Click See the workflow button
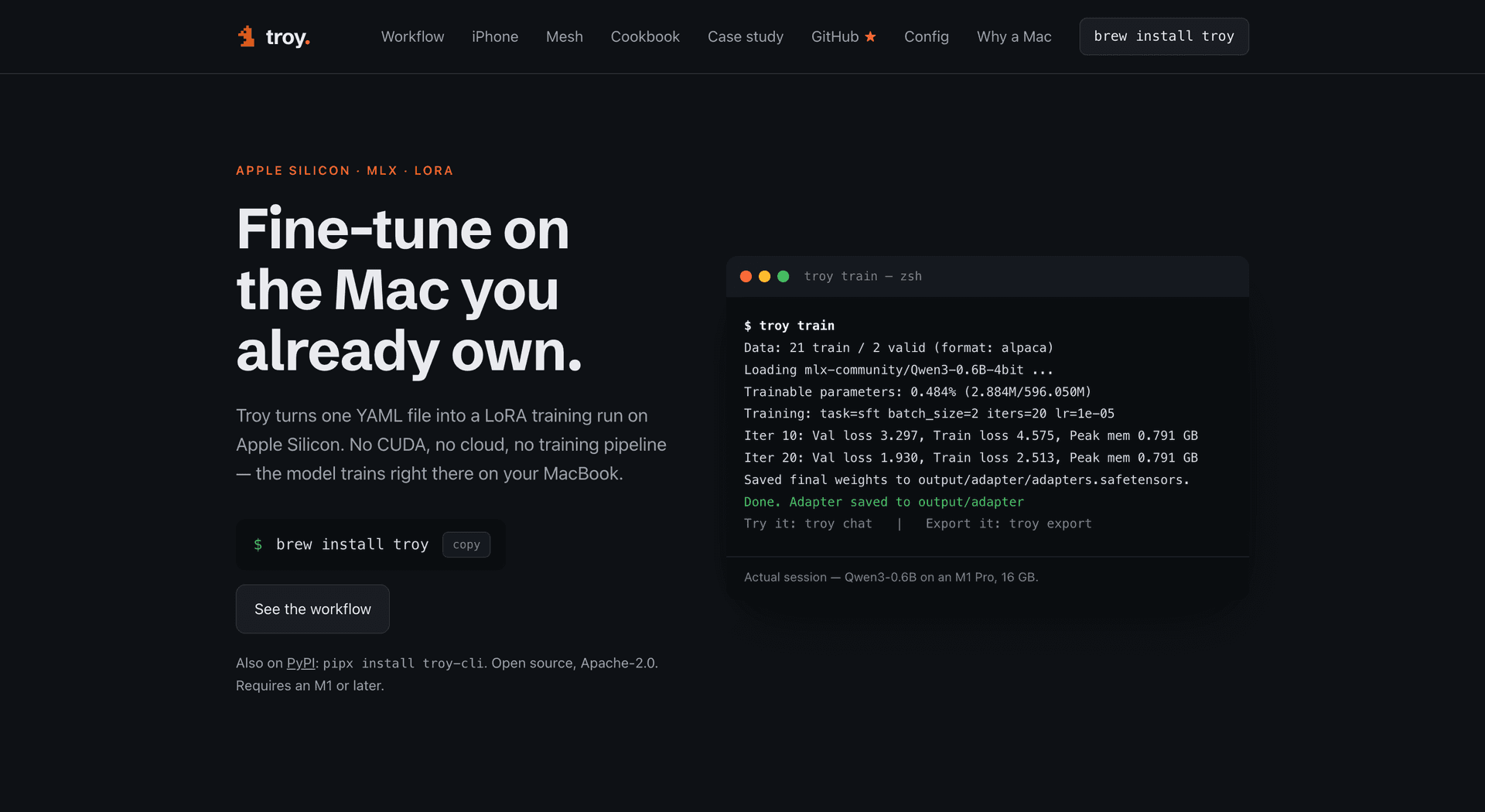Screen dimensions: 1485x812 click(x=312, y=609)
